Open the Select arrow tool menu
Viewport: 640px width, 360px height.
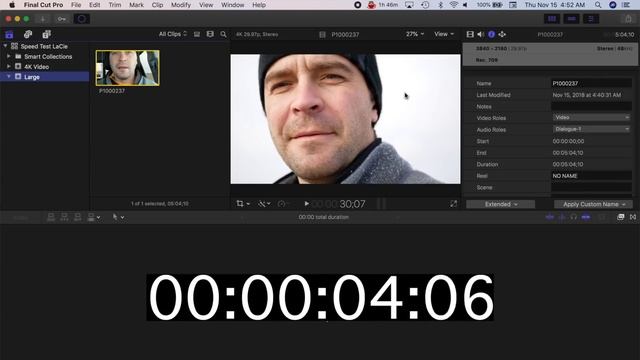pyautogui.click(x=118, y=217)
